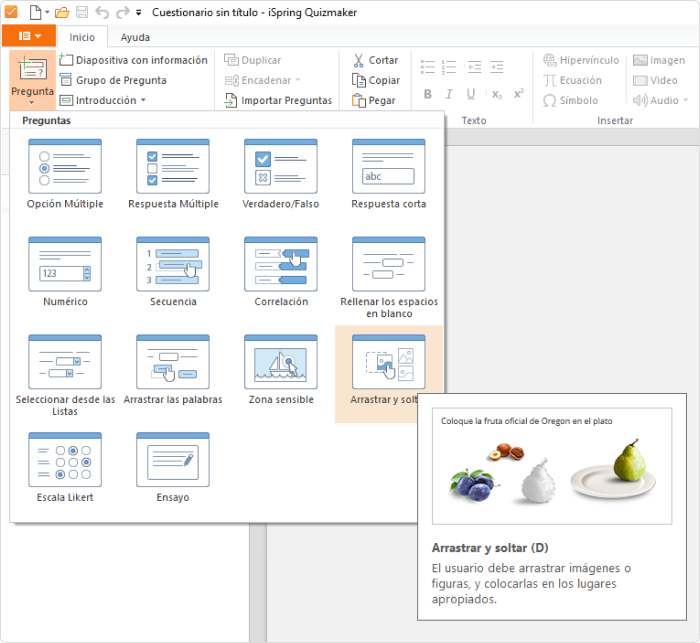This screenshot has height=643, width=700.
Task: Insert a Símbolo
Action: 570,100
